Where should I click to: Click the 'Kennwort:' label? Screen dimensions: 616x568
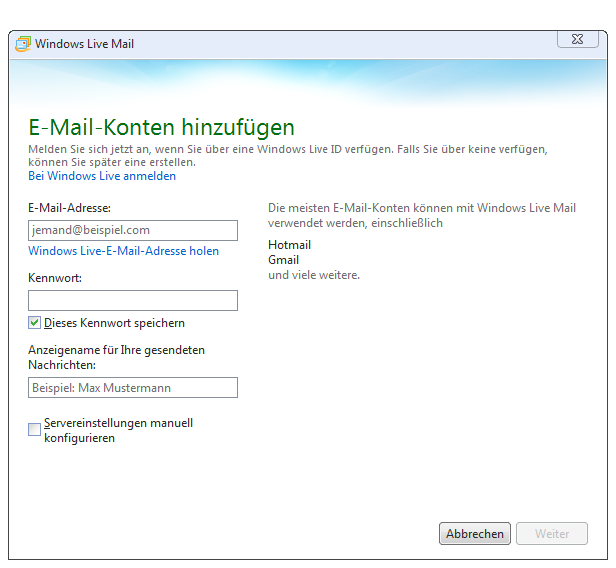55,278
